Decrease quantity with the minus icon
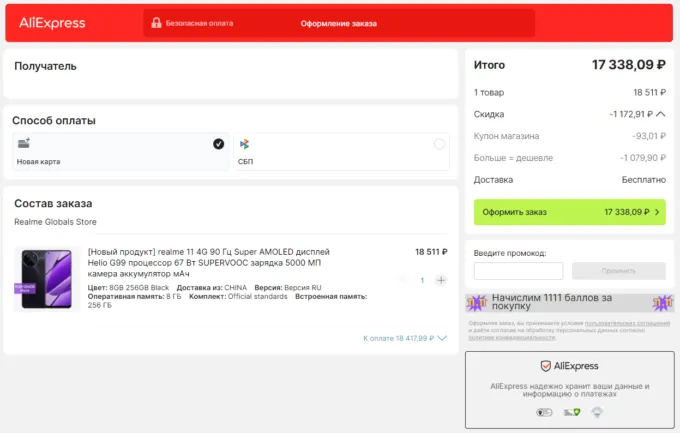Screen dimensions: 680x433 [403, 280]
